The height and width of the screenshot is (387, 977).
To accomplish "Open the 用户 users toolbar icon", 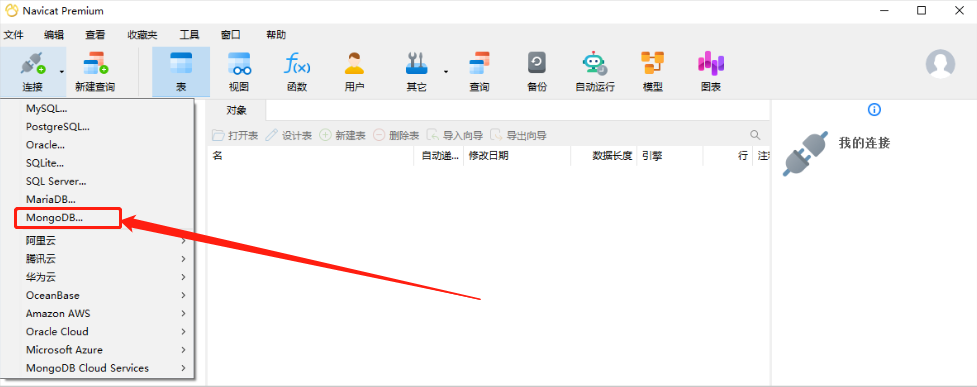I will click(x=355, y=64).
